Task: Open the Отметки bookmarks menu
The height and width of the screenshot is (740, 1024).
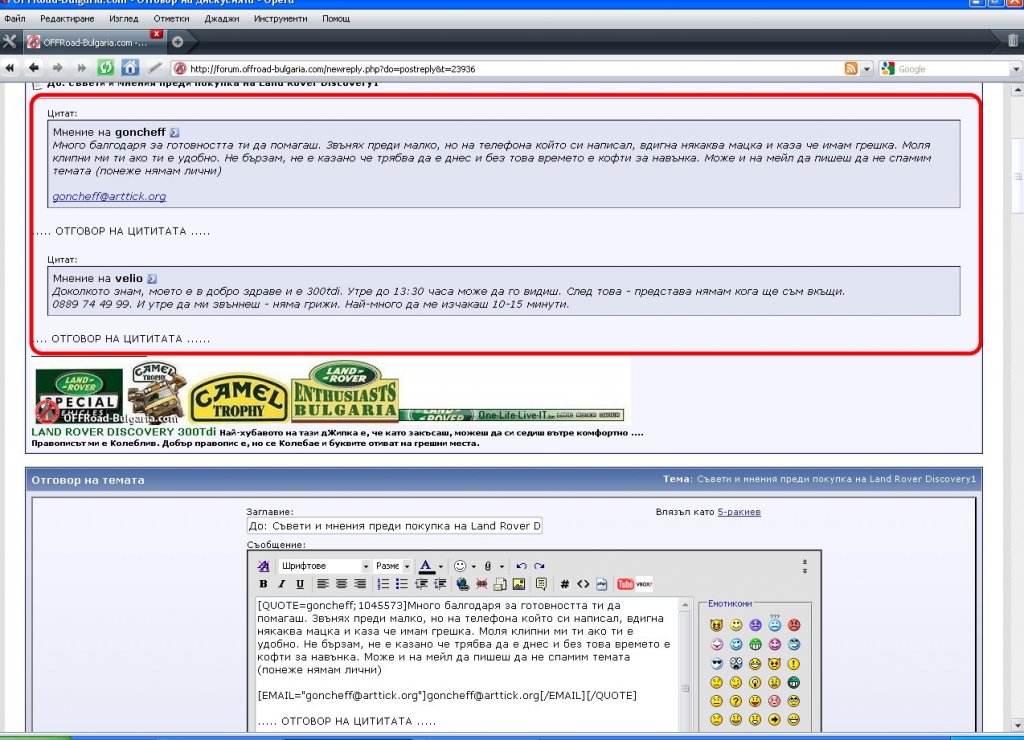Action: (171, 19)
